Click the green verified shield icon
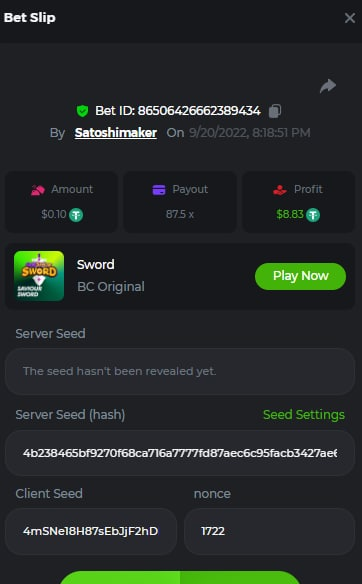The image size is (362, 584). point(82,111)
